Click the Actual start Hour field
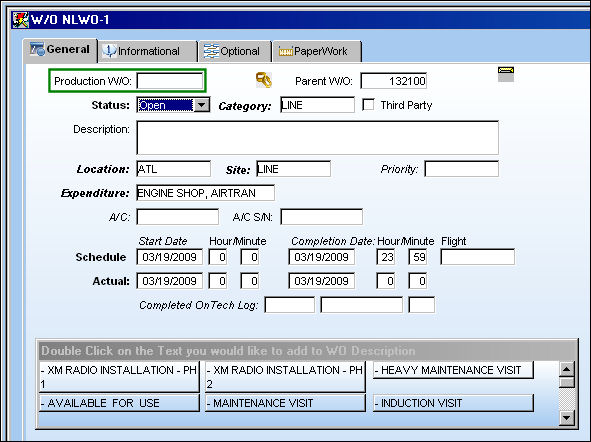This screenshot has height=442, width=591. coord(218,281)
